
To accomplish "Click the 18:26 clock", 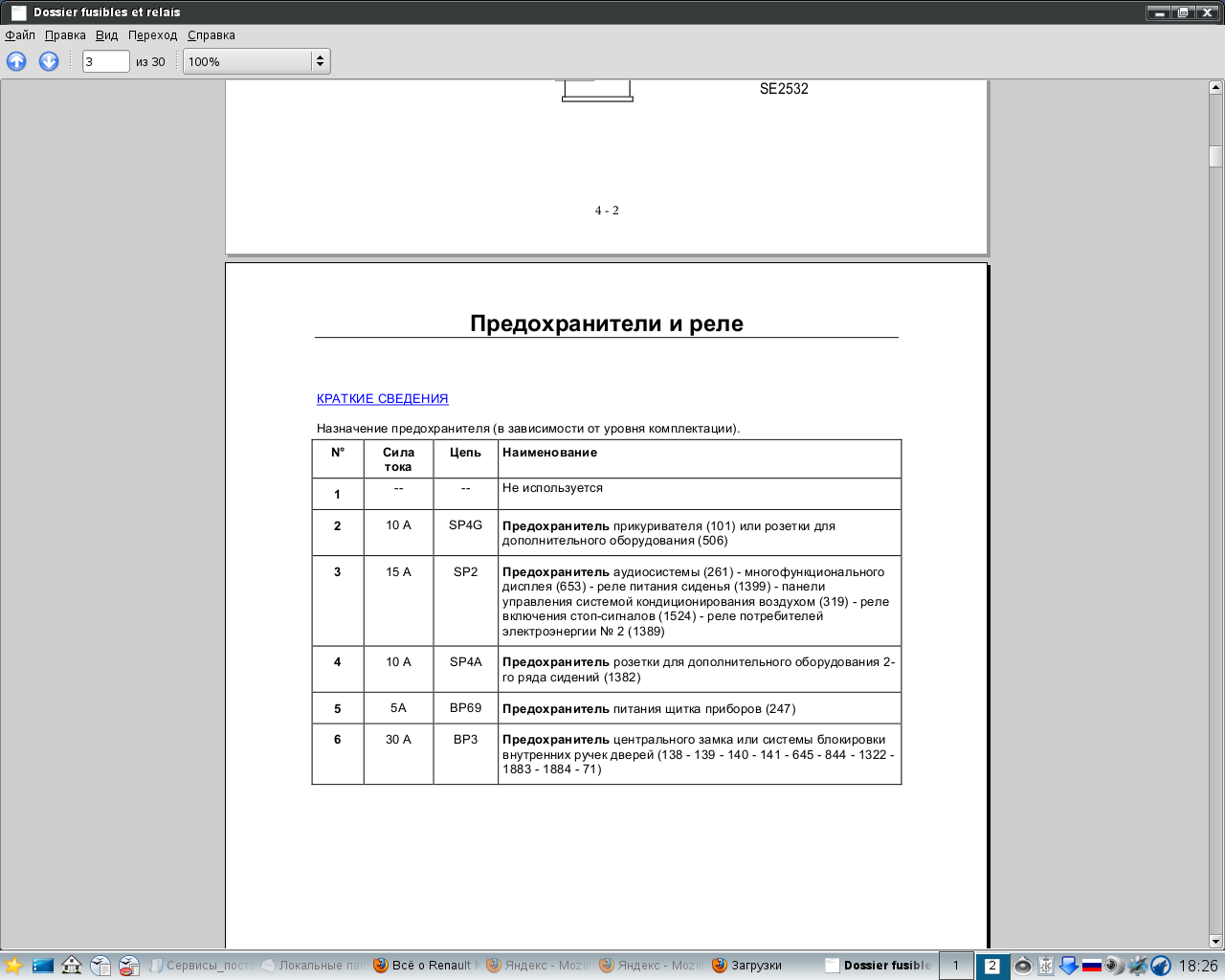I will [x=1198, y=966].
